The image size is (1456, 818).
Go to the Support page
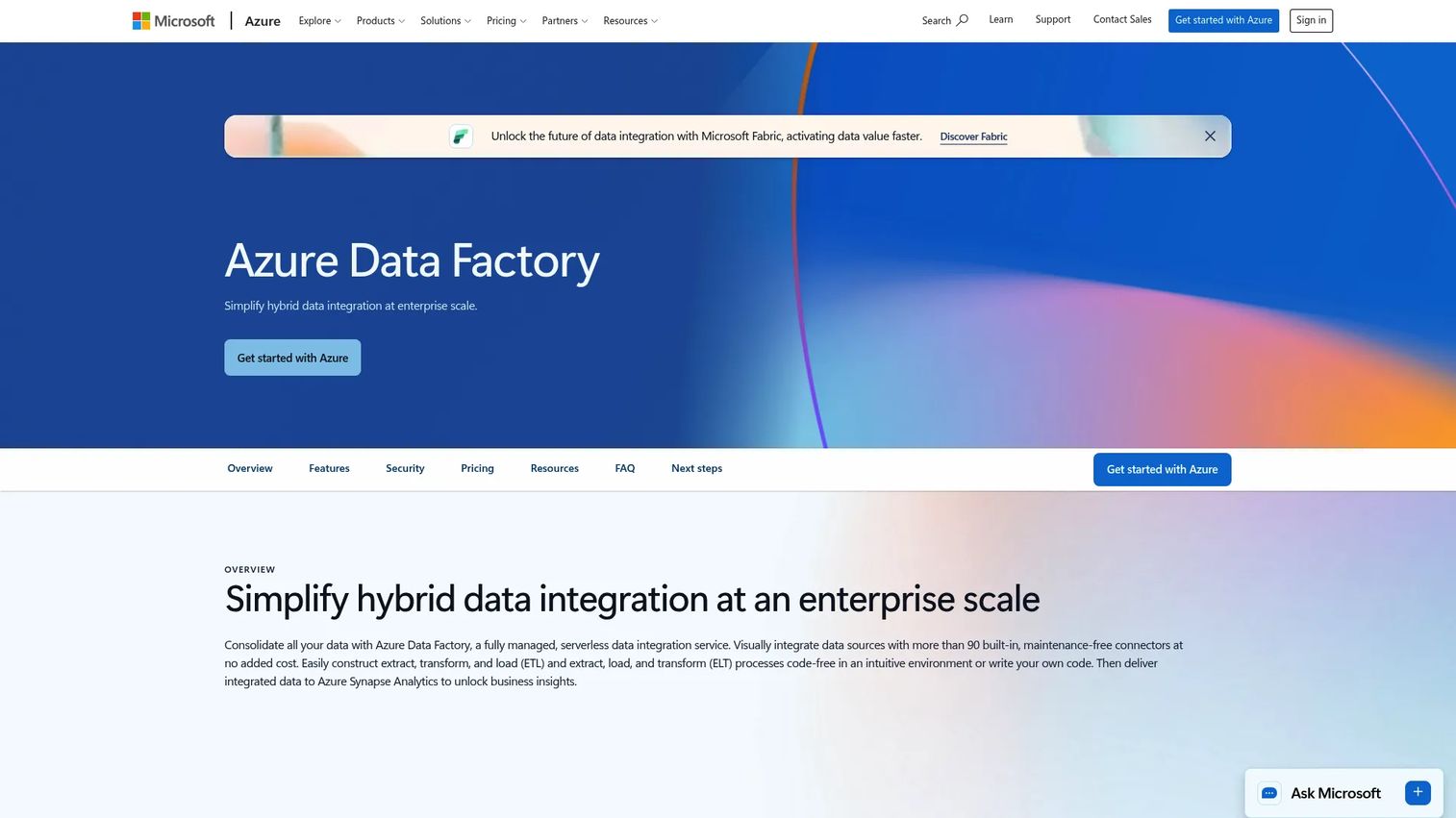pos(1053,19)
